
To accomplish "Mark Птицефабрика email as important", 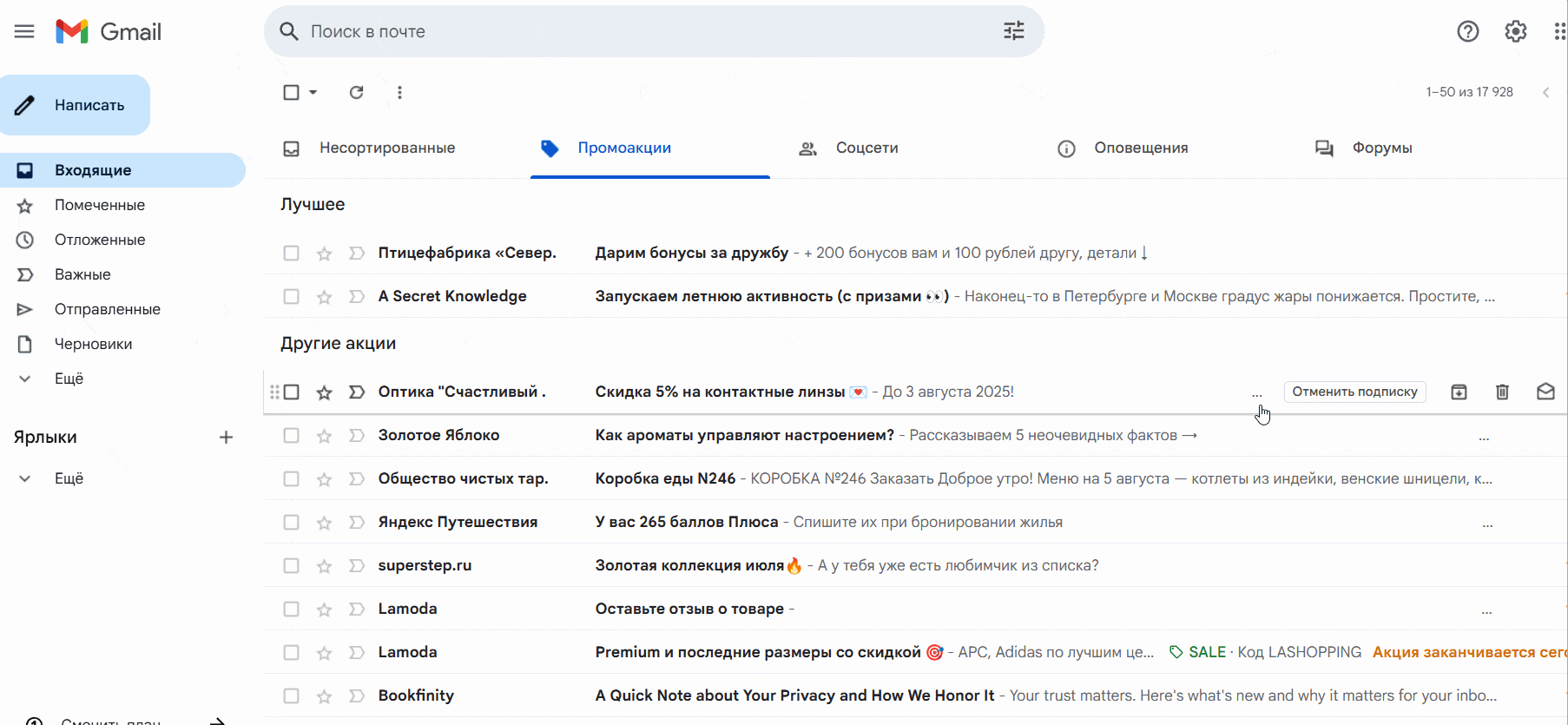I will (356, 254).
